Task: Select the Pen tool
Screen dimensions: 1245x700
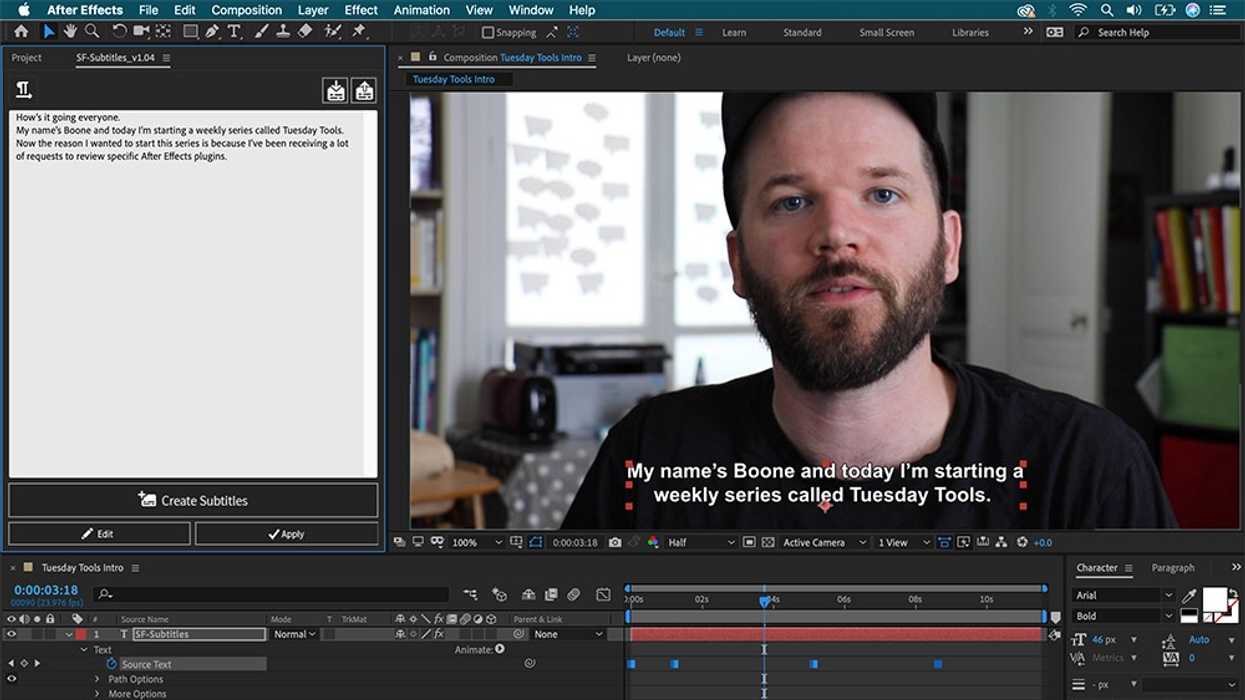Action: [212, 32]
